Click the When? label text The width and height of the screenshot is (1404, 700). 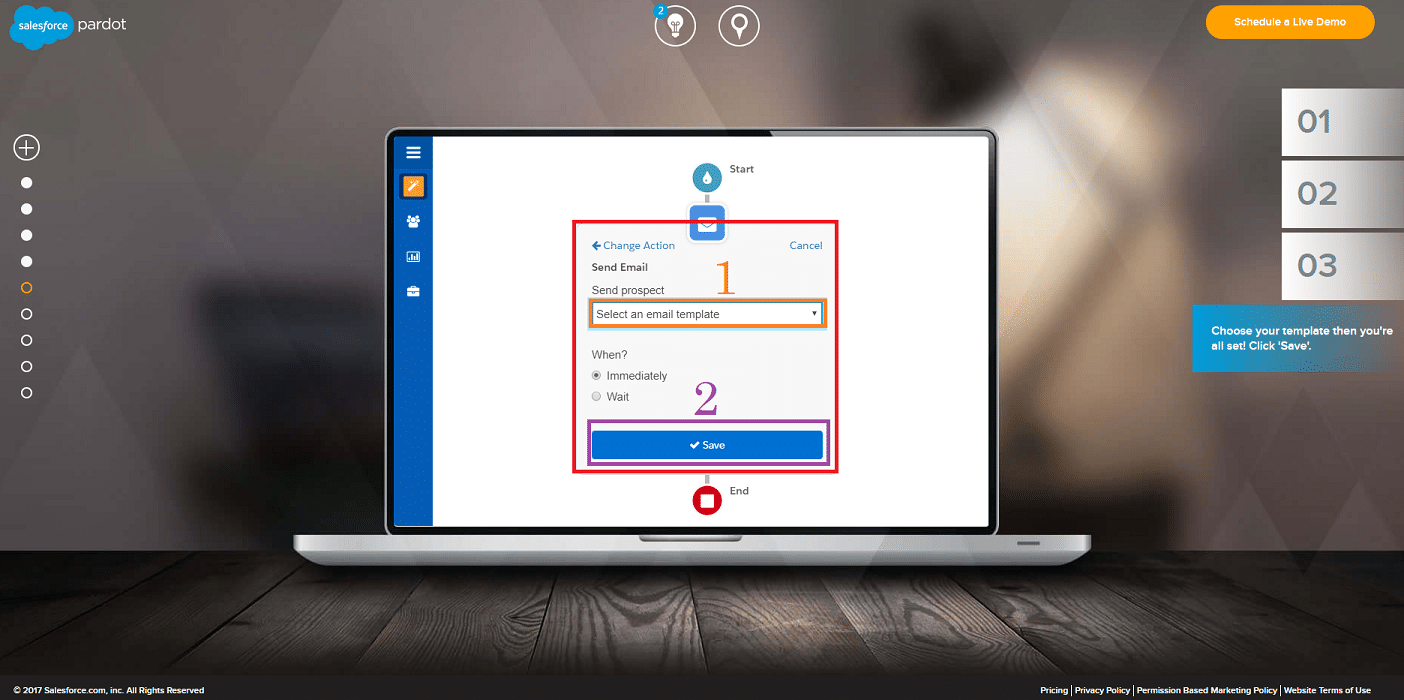coord(610,355)
